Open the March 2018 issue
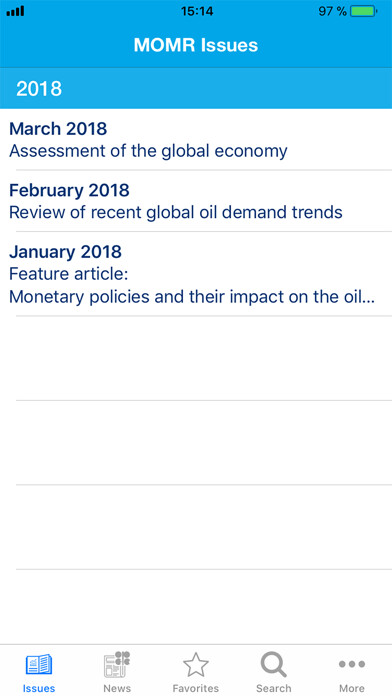This screenshot has width=392, height=696. pyautogui.click(x=196, y=139)
